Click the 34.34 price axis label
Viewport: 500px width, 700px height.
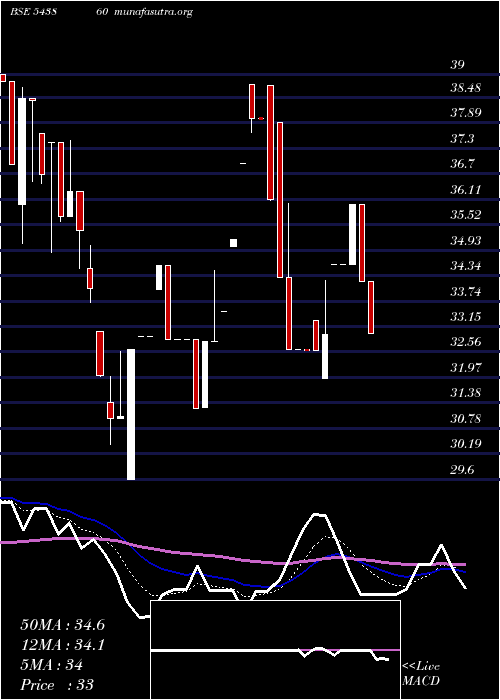[465, 266]
